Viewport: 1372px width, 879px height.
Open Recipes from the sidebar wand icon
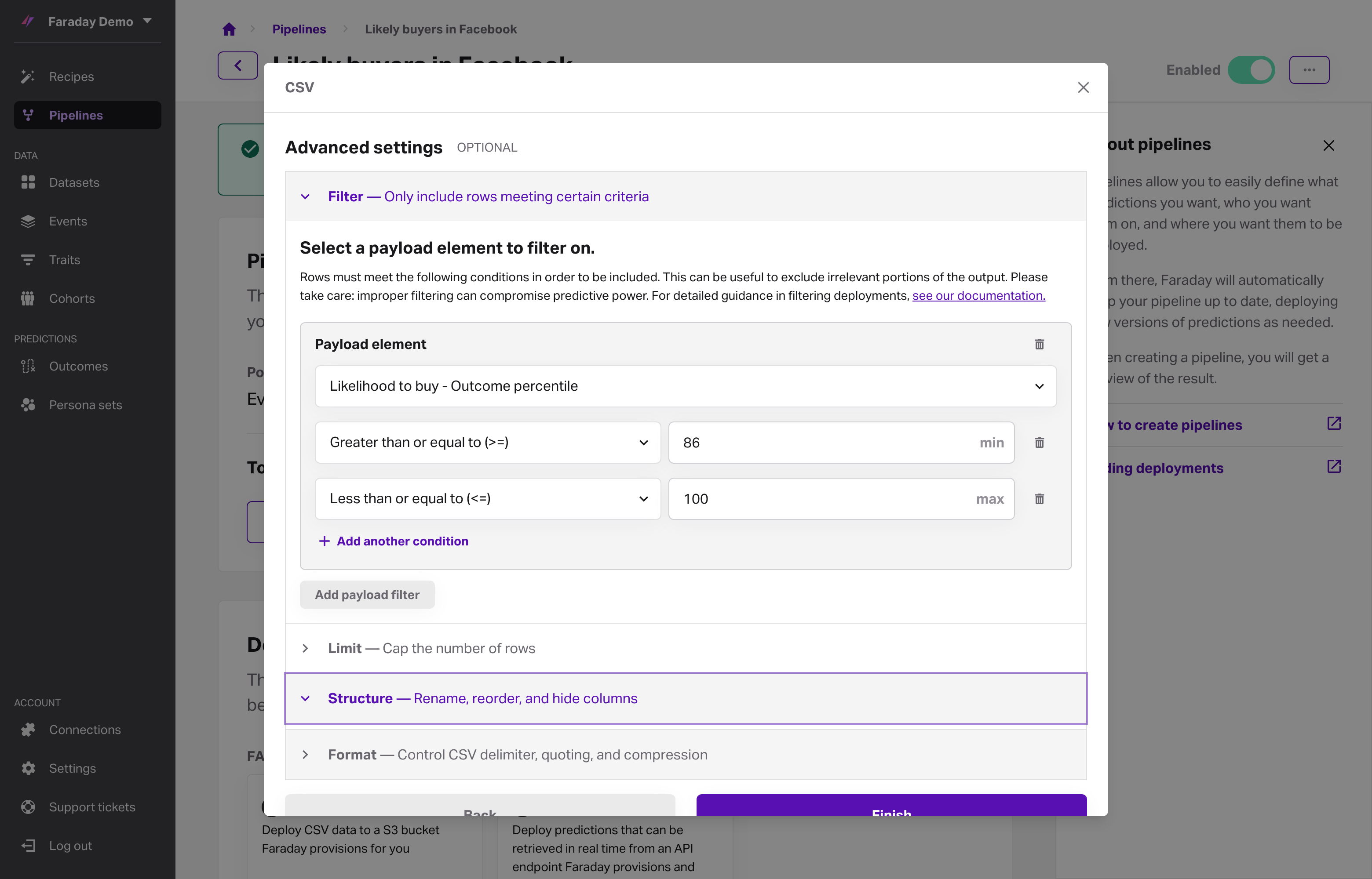pos(27,76)
